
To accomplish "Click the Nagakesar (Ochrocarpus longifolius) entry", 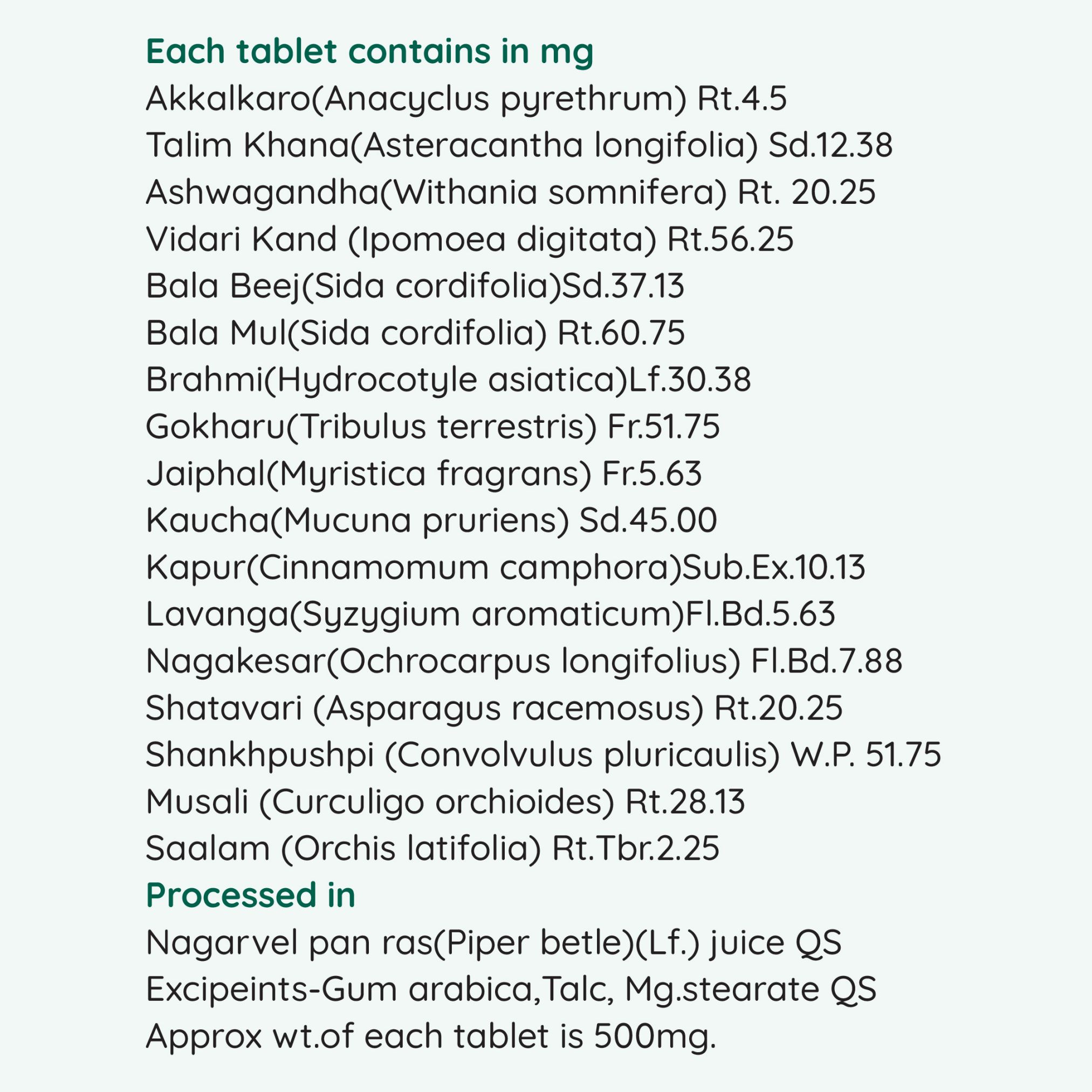I will tap(524, 662).
